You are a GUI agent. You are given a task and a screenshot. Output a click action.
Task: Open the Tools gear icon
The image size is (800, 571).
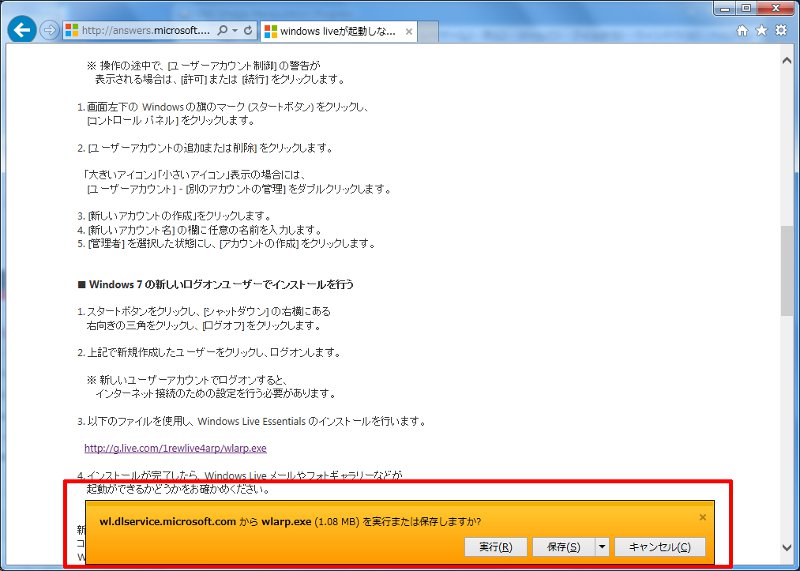[781, 31]
